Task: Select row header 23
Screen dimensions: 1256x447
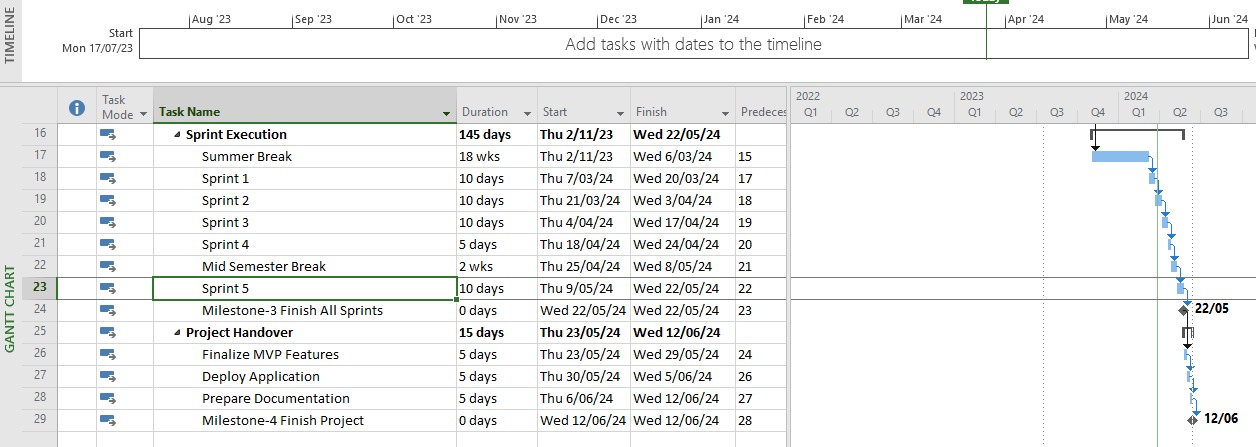Action: pos(40,288)
